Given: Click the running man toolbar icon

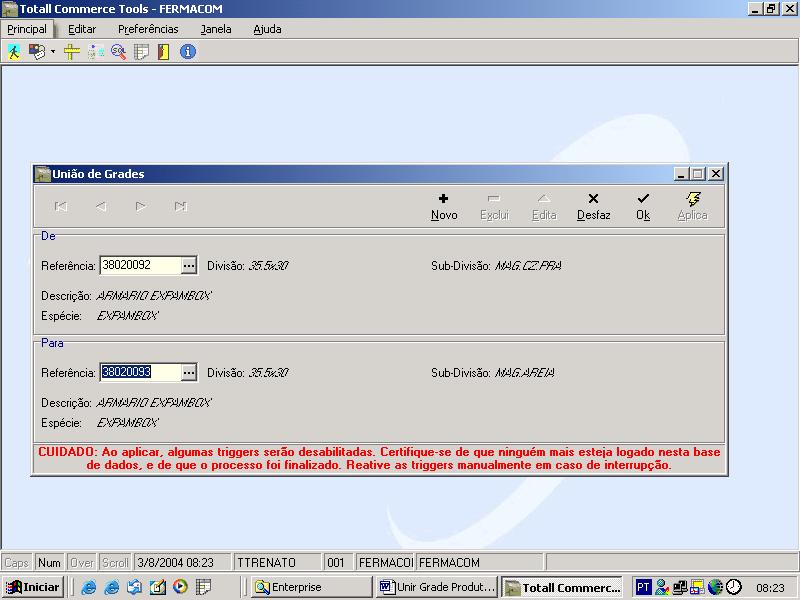Looking at the screenshot, I should tap(14, 52).
